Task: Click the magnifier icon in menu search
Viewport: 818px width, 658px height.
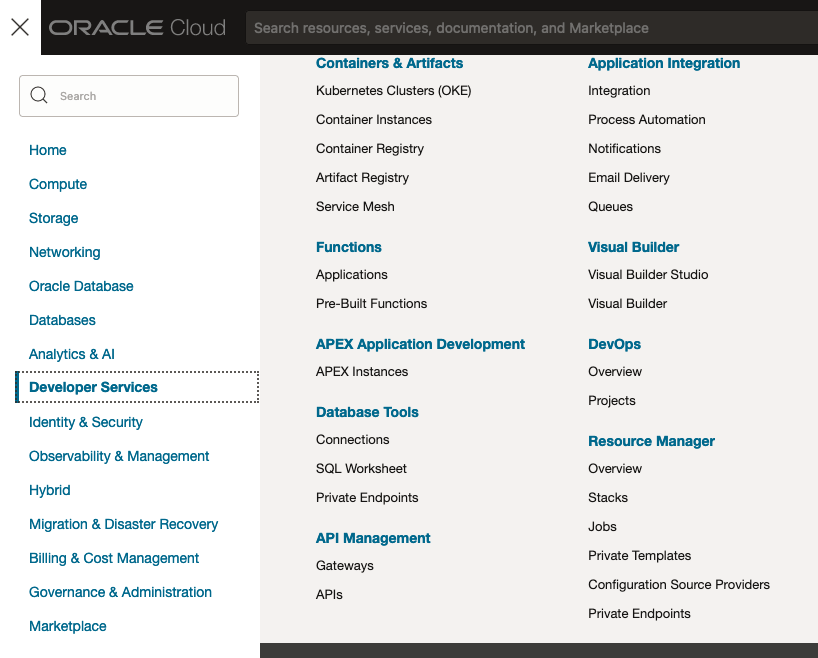Action: pyautogui.click(x=39, y=96)
